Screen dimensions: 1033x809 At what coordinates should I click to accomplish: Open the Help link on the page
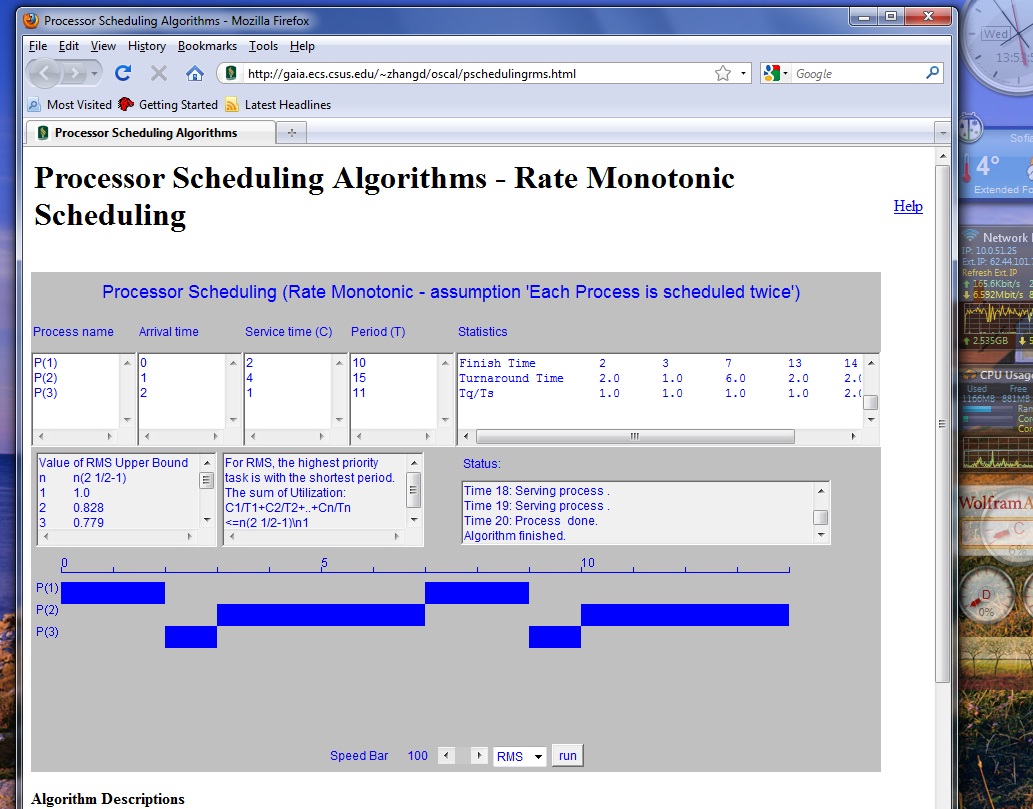click(x=908, y=206)
